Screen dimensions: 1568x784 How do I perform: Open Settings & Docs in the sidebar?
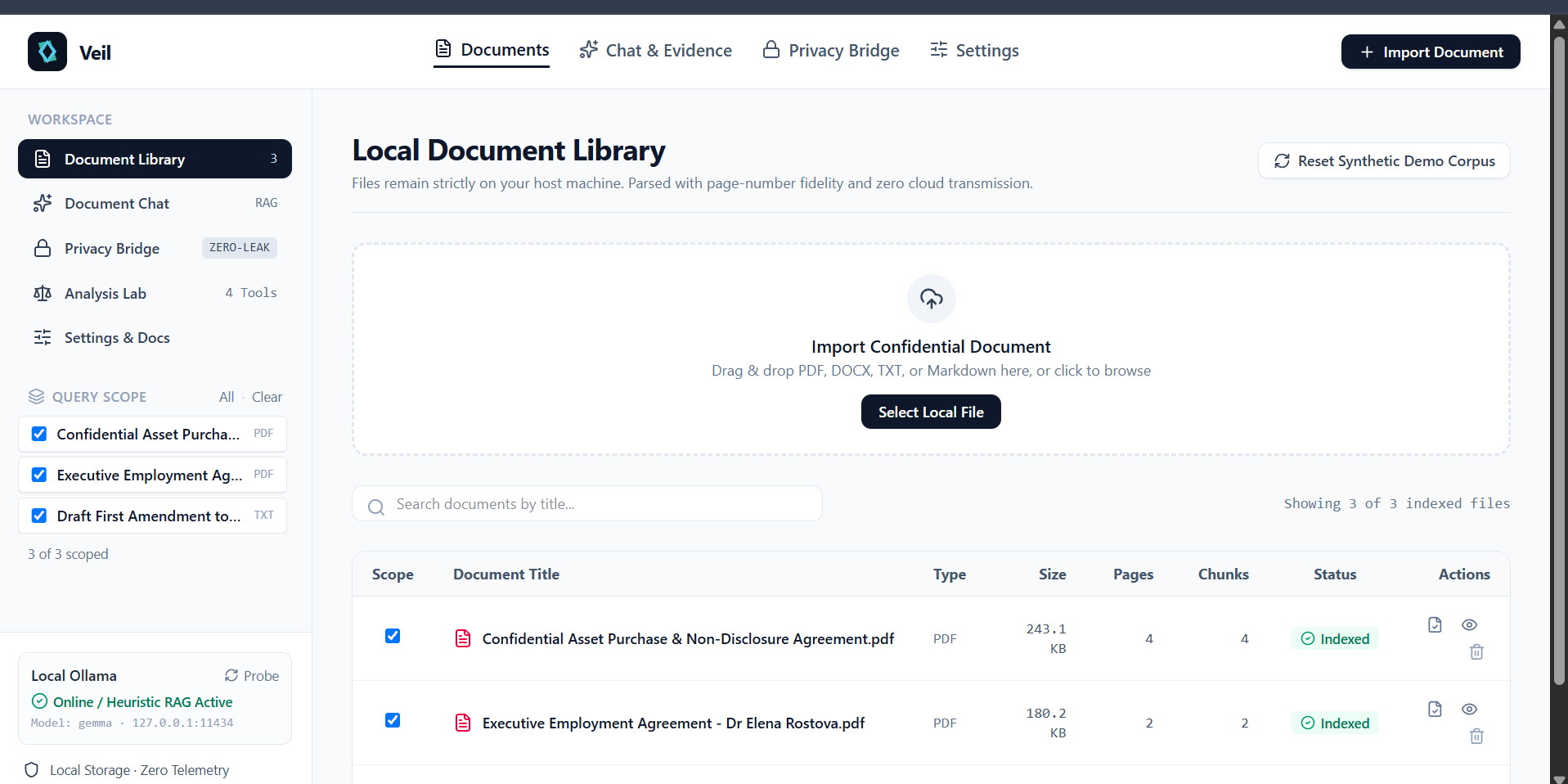(x=155, y=337)
